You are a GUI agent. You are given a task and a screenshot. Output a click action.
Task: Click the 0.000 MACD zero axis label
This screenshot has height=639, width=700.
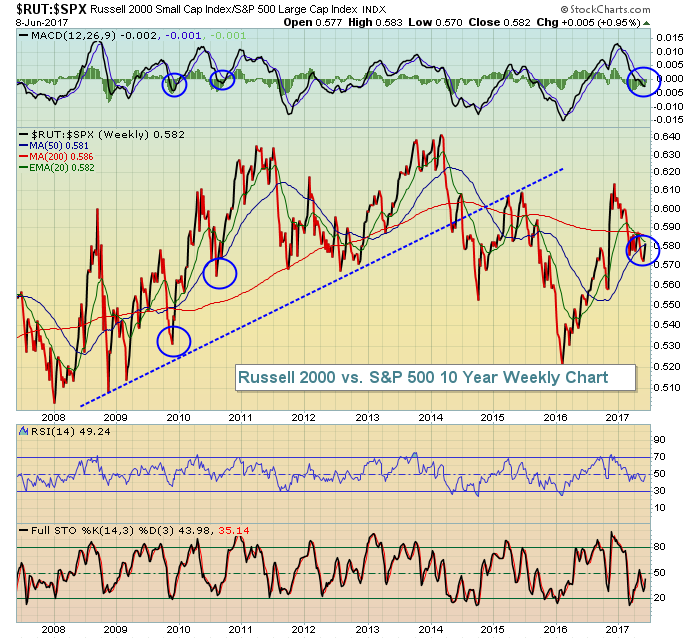(670, 79)
